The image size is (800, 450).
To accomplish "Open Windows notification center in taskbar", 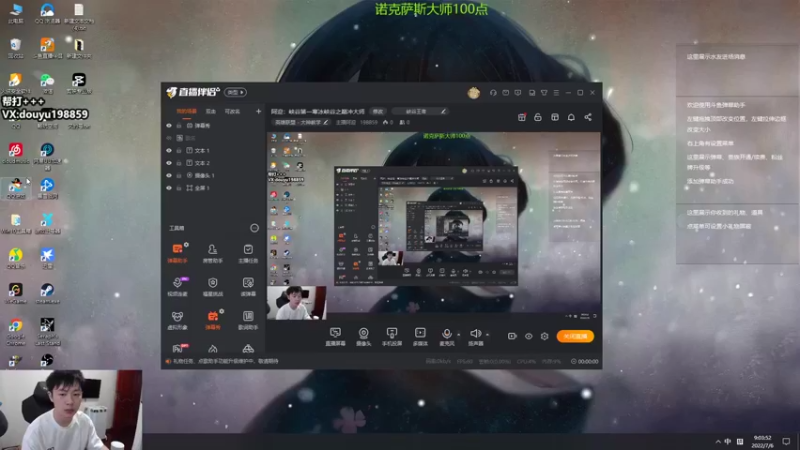I will pos(786,442).
